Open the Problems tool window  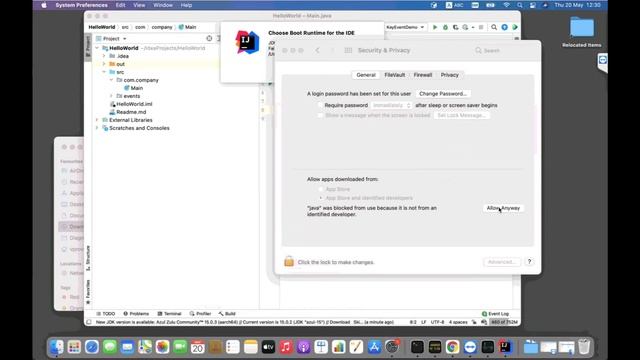tap(136, 314)
